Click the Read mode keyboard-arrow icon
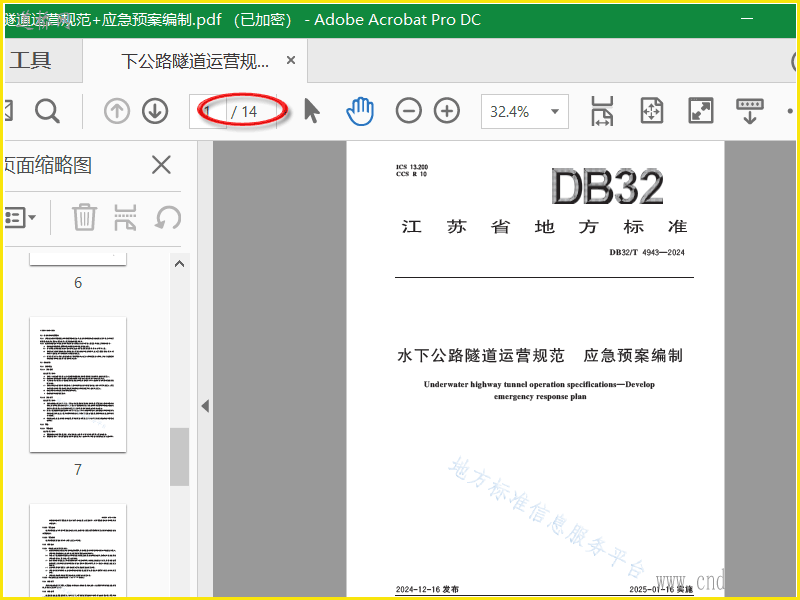Viewport: 800px width, 600px height. pyautogui.click(x=749, y=111)
